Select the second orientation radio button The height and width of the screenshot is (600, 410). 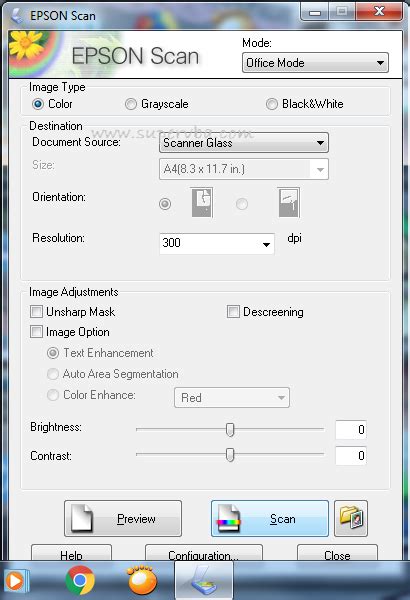[242, 204]
